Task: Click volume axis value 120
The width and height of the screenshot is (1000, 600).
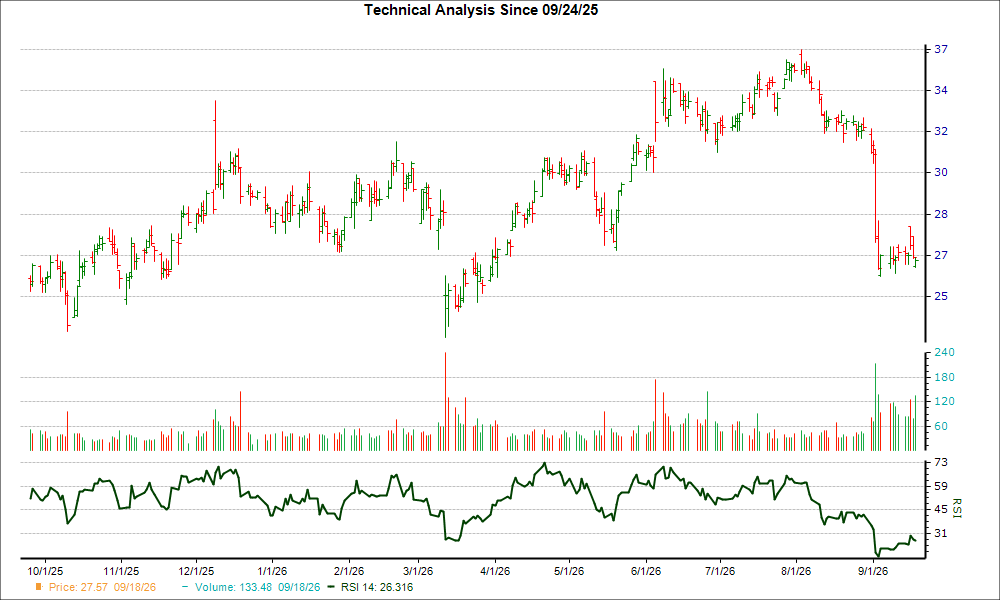Action: 944,402
